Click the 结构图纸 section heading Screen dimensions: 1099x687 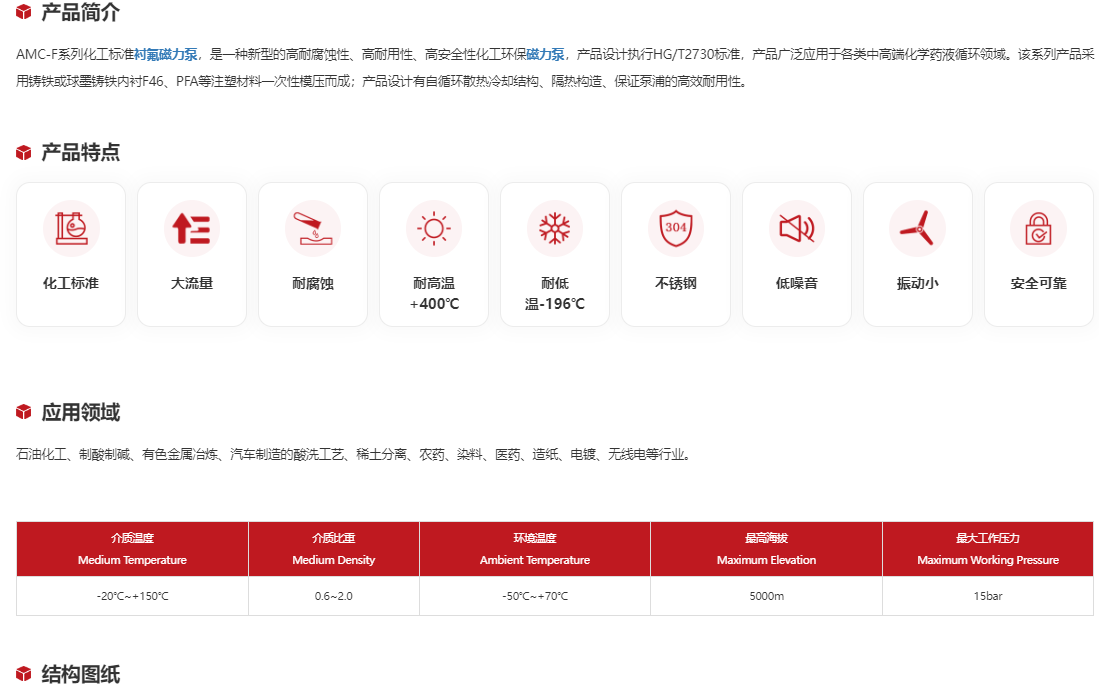[x=80, y=674]
